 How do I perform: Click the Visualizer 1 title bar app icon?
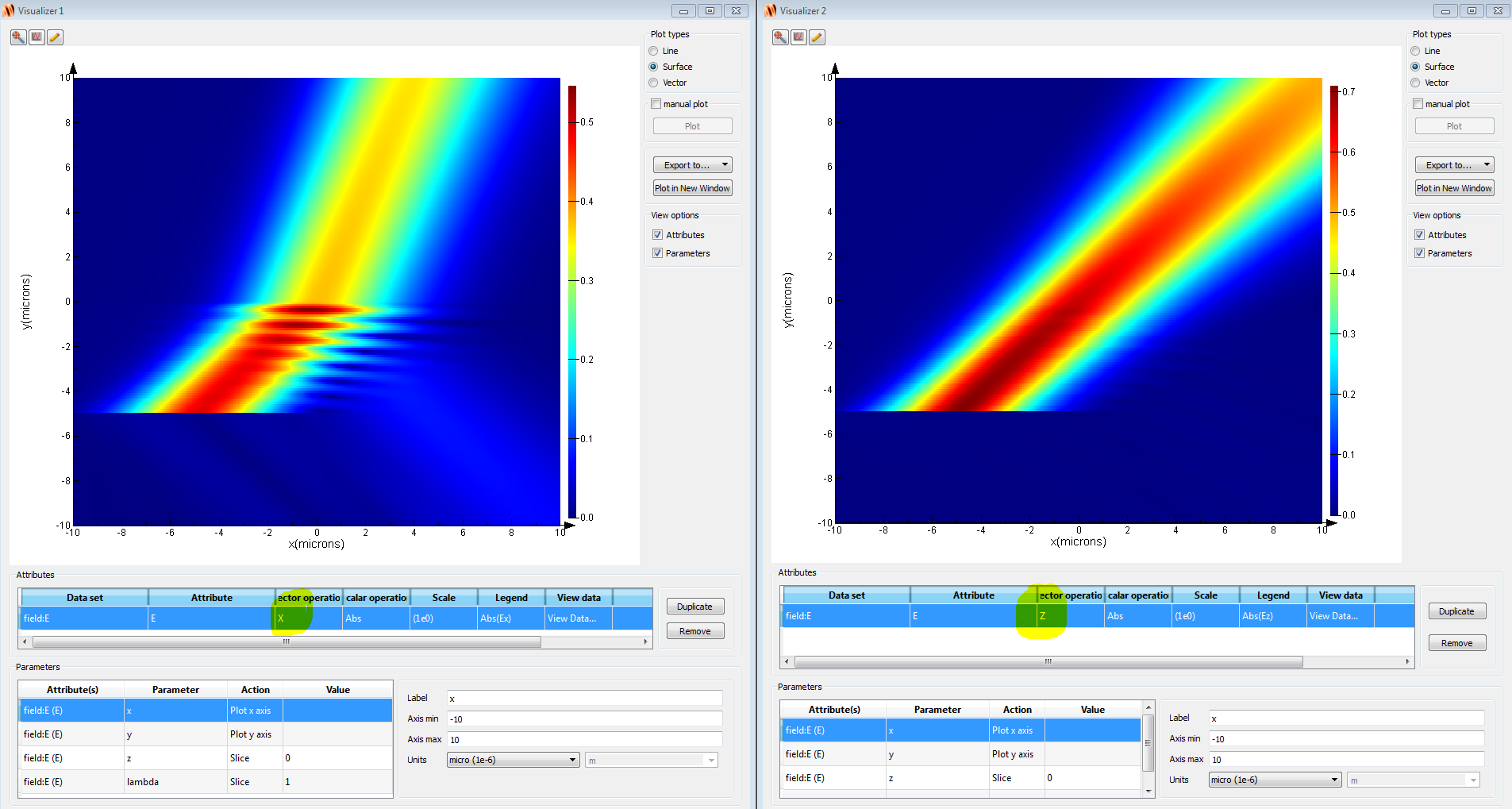pyautogui.click(x=9, y=10)
